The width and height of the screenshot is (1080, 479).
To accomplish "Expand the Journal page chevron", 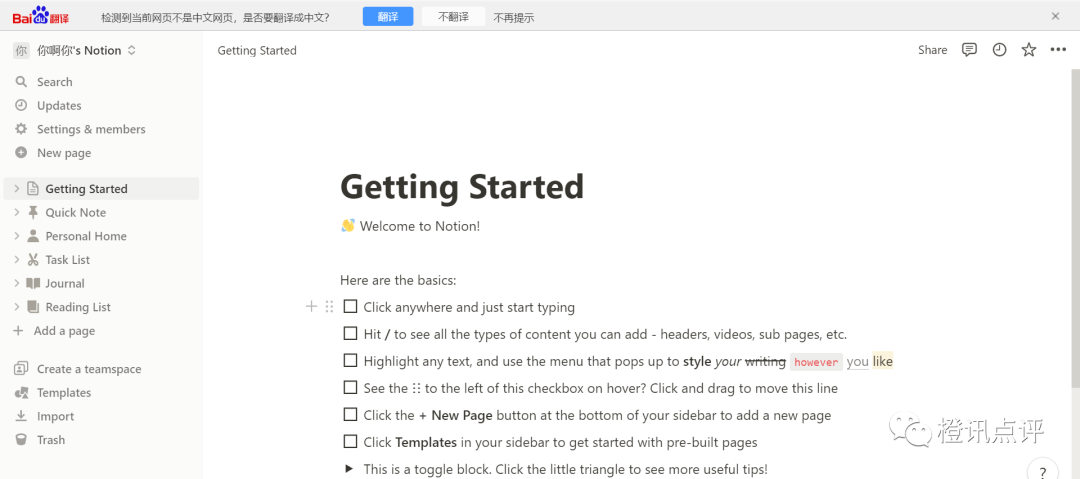I will (17, 283).
